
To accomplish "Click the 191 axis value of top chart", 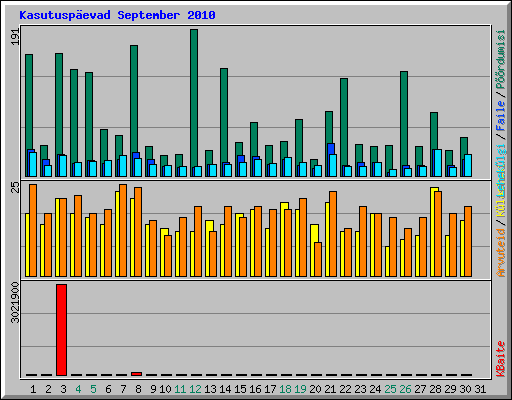I will 15,37.
